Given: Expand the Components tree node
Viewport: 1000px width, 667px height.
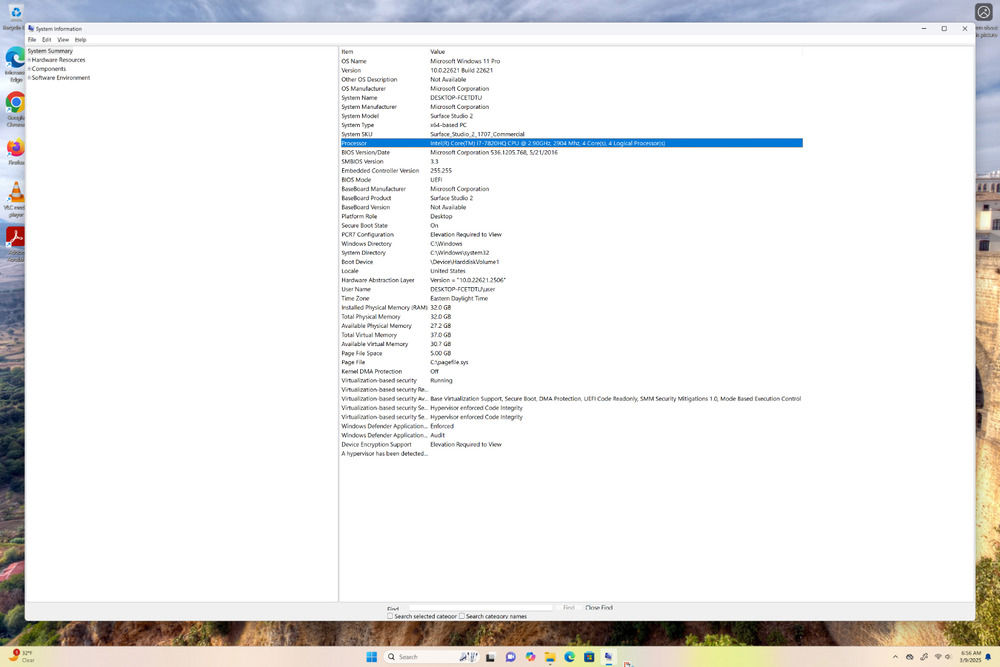Looking at the screenshot, I should (x=29, y=69).
